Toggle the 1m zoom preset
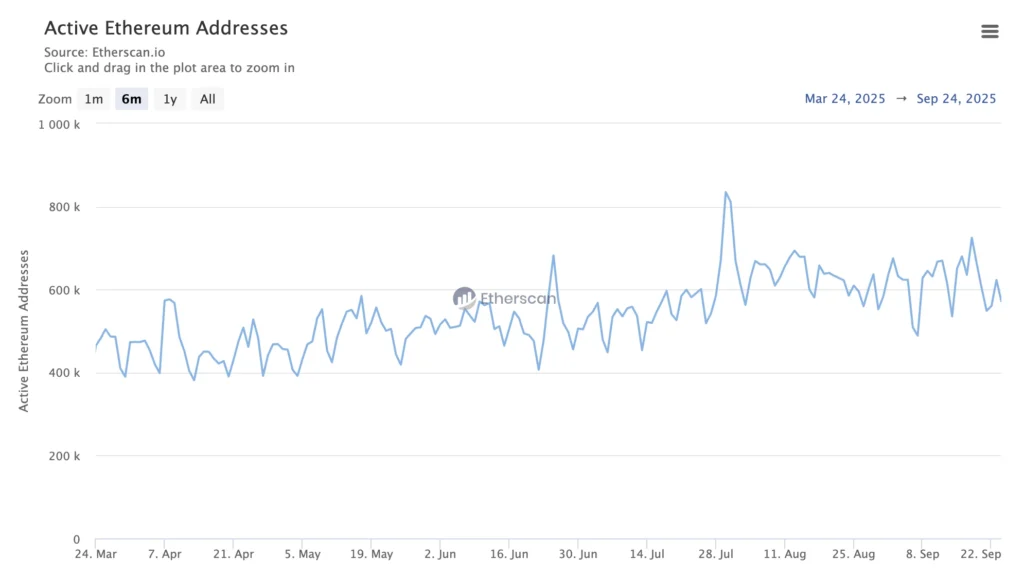This screenshot has width=1024, height=576. (94, 99)
